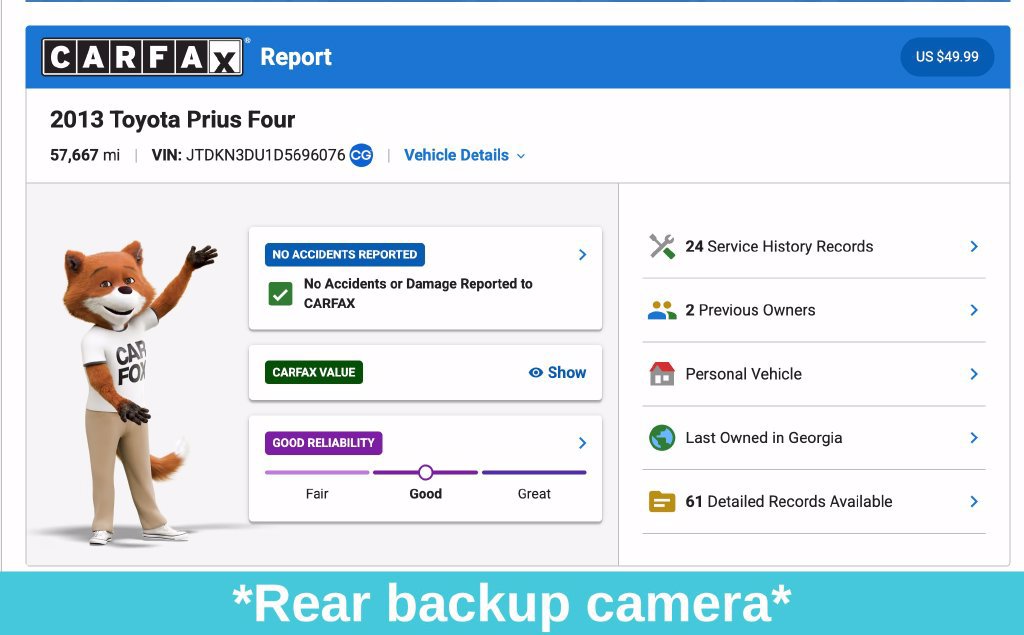This screenshot has height=635, width=1024.
Task: Open chevron for Last Owned in Georgia
Action: tap(974, 438)
